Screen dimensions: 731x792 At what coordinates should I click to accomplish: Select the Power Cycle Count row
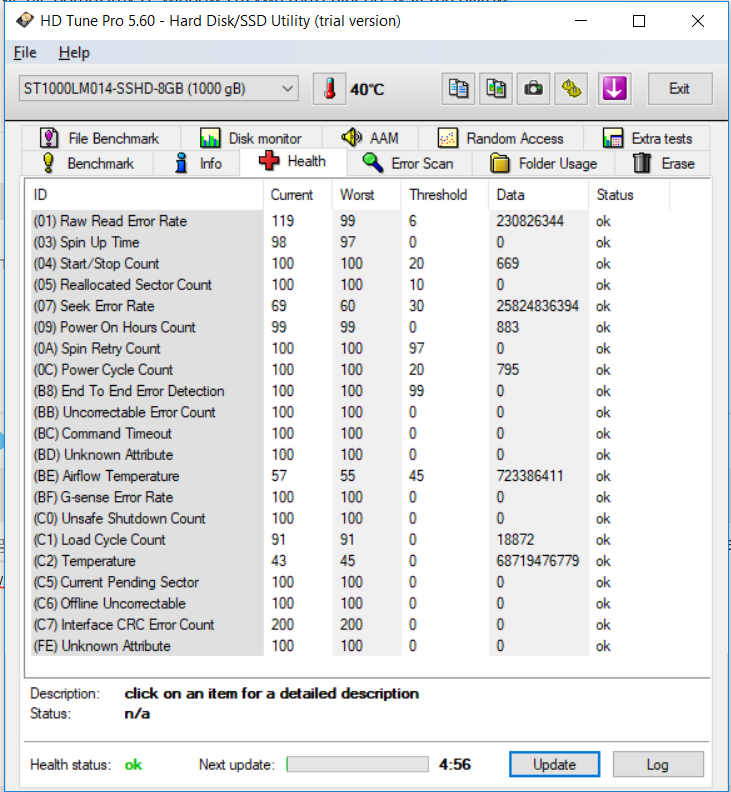click(350, 370)
